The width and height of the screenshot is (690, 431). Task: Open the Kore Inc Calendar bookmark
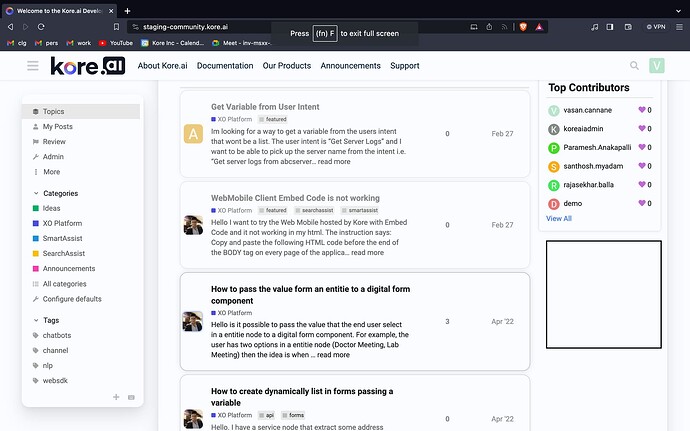[172, 43]
